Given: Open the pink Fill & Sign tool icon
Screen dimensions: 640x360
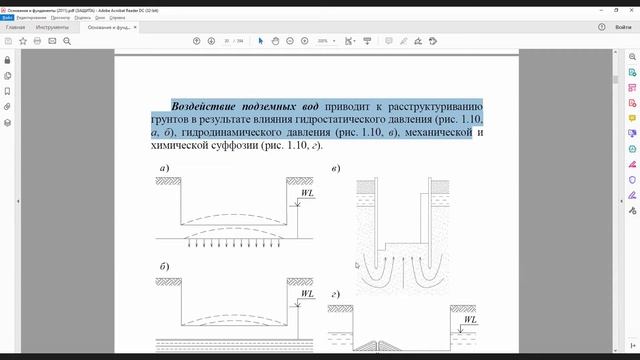Looking at the screenshot, I should tap(632, 164).
